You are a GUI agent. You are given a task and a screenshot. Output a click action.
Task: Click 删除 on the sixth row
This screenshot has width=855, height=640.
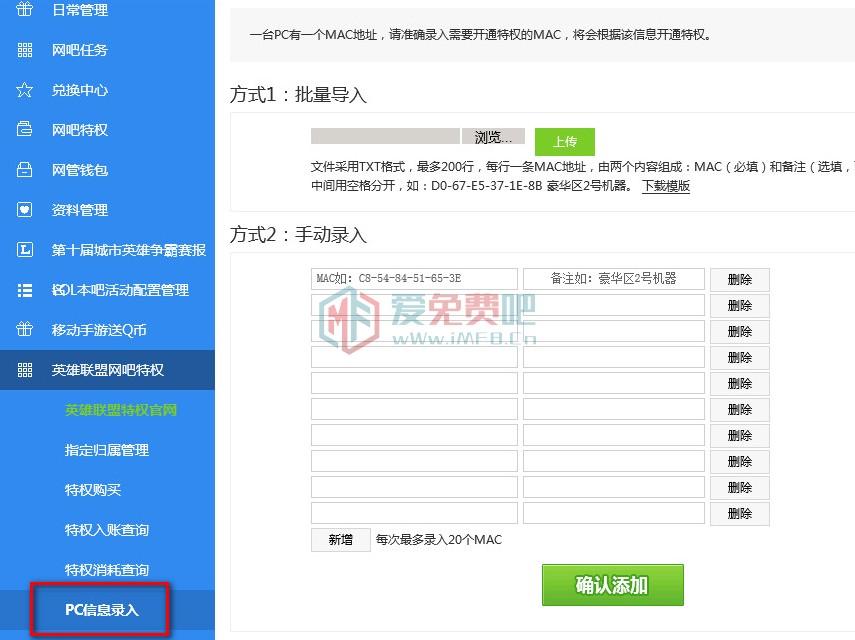[740, 410]
